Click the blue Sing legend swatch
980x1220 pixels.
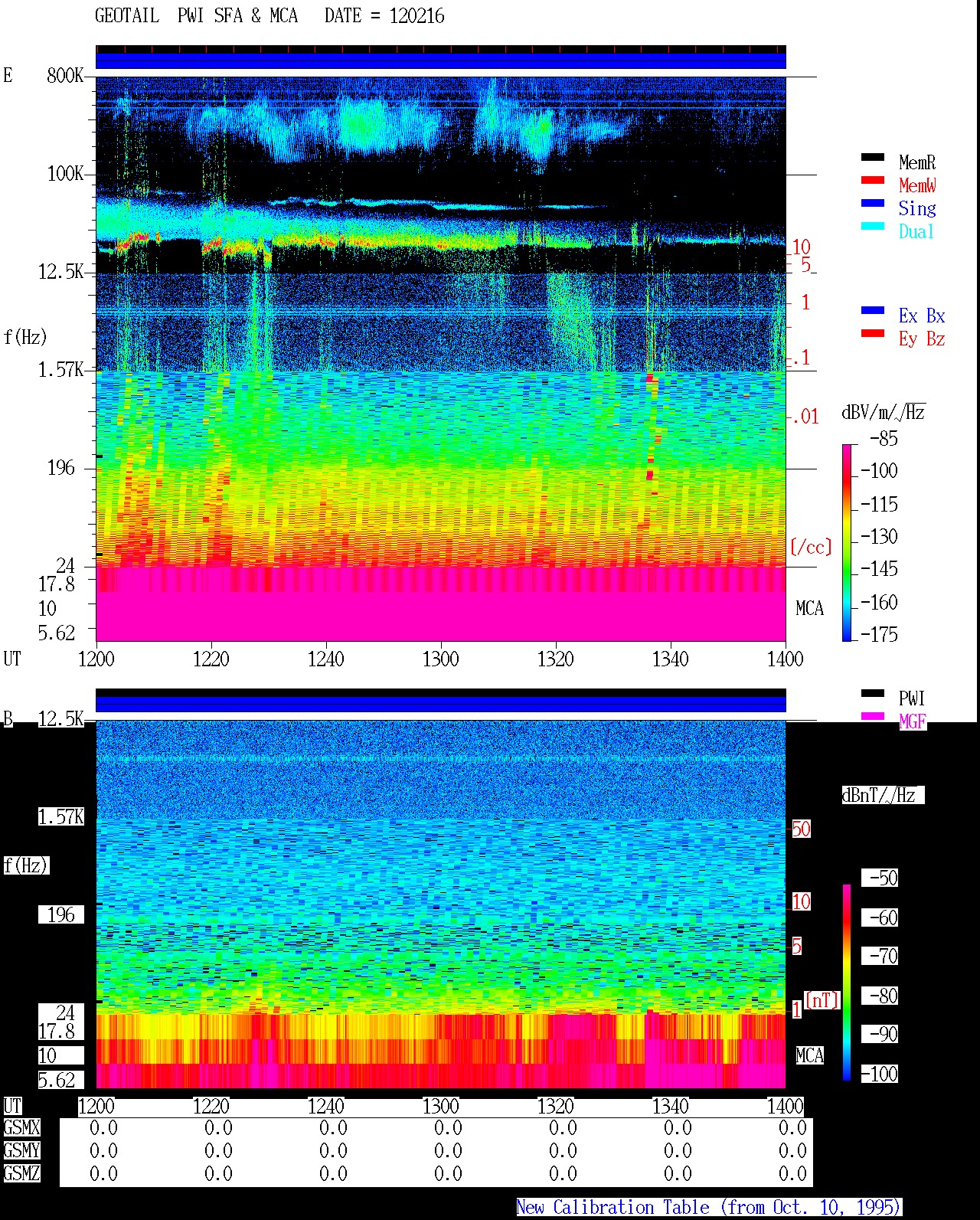point(873,204)
